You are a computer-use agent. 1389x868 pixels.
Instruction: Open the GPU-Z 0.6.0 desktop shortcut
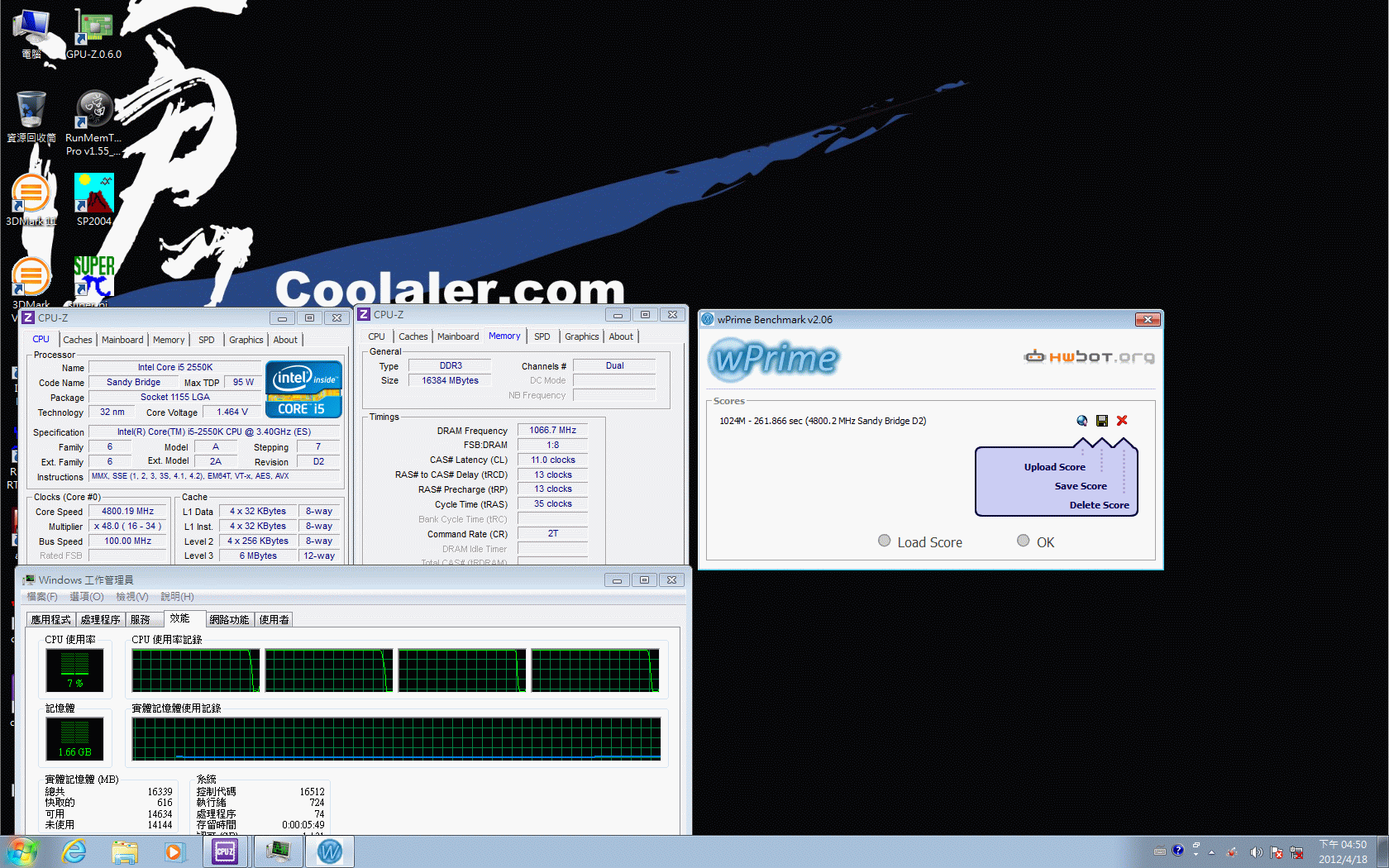click(94, 33)
